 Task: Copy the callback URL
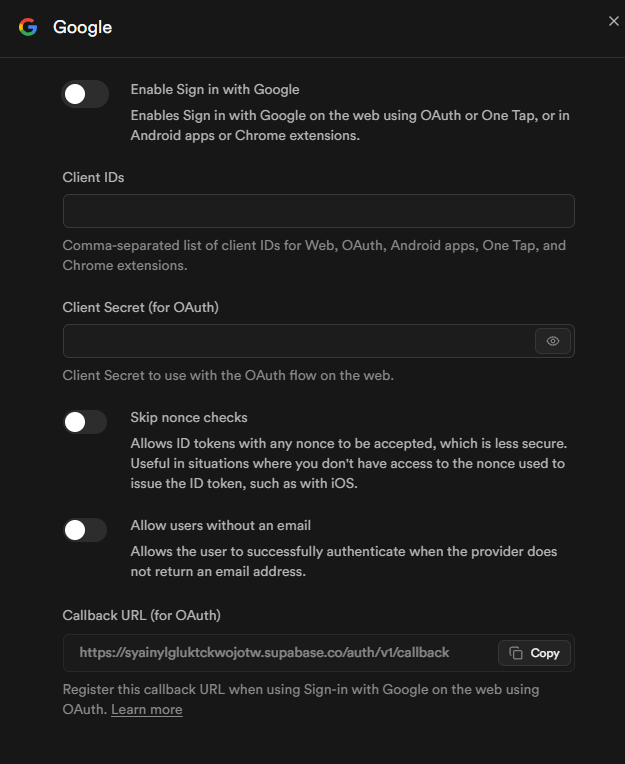tap(534, 653)
